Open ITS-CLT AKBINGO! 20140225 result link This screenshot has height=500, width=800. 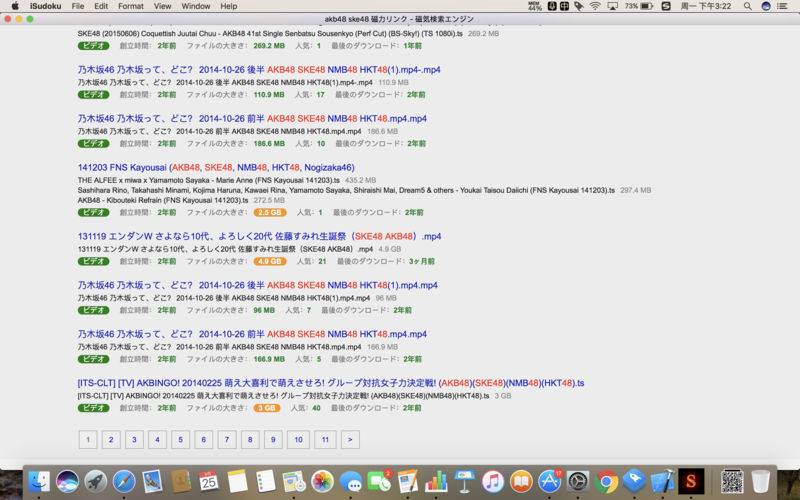(x=331, y=383)
